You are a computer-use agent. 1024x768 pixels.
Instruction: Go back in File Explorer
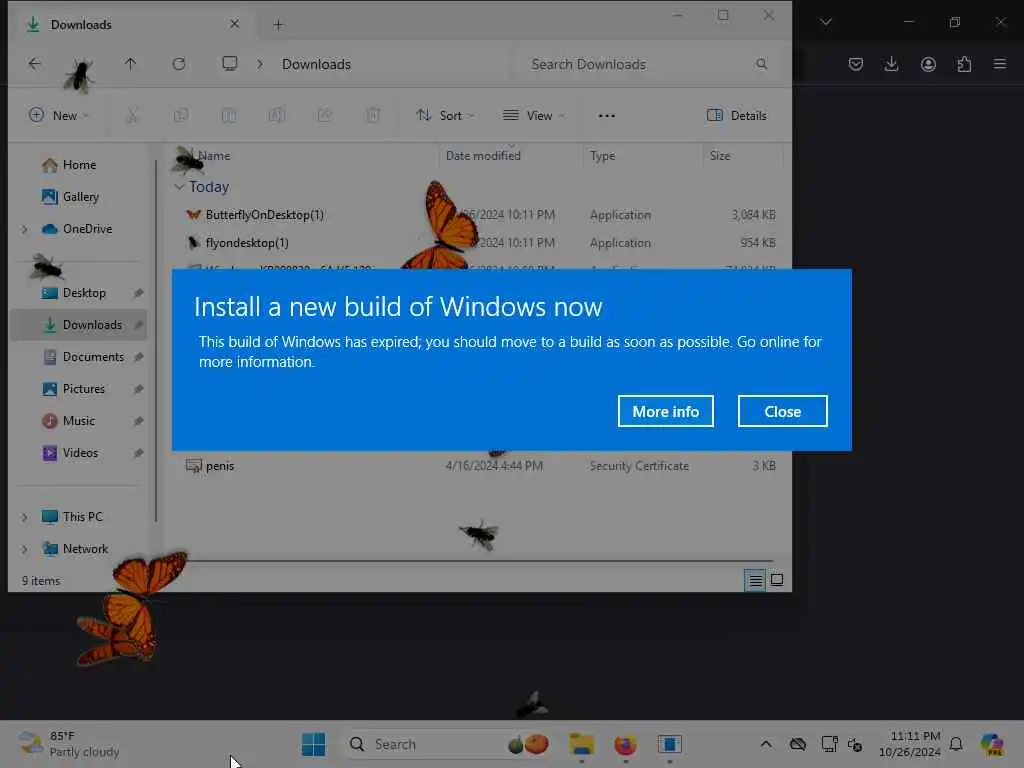[x=34, y=64]
